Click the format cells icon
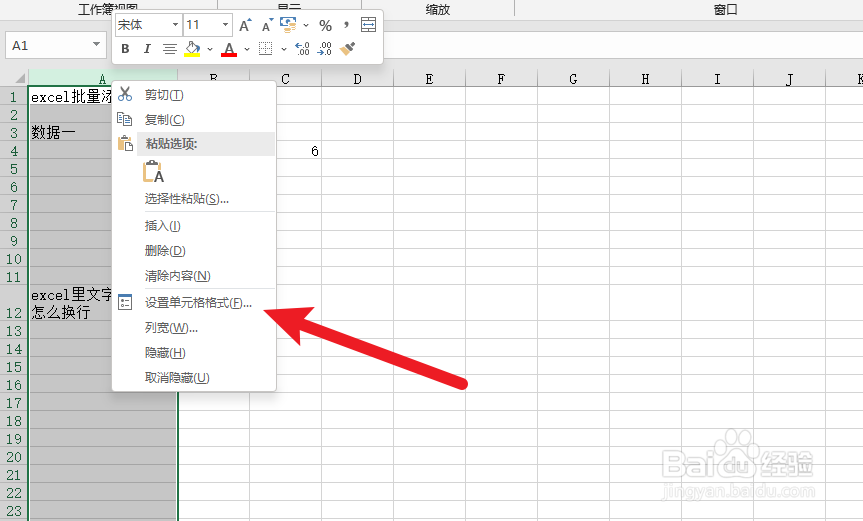This screenshot has height=521, width=863. click(125, 302)
